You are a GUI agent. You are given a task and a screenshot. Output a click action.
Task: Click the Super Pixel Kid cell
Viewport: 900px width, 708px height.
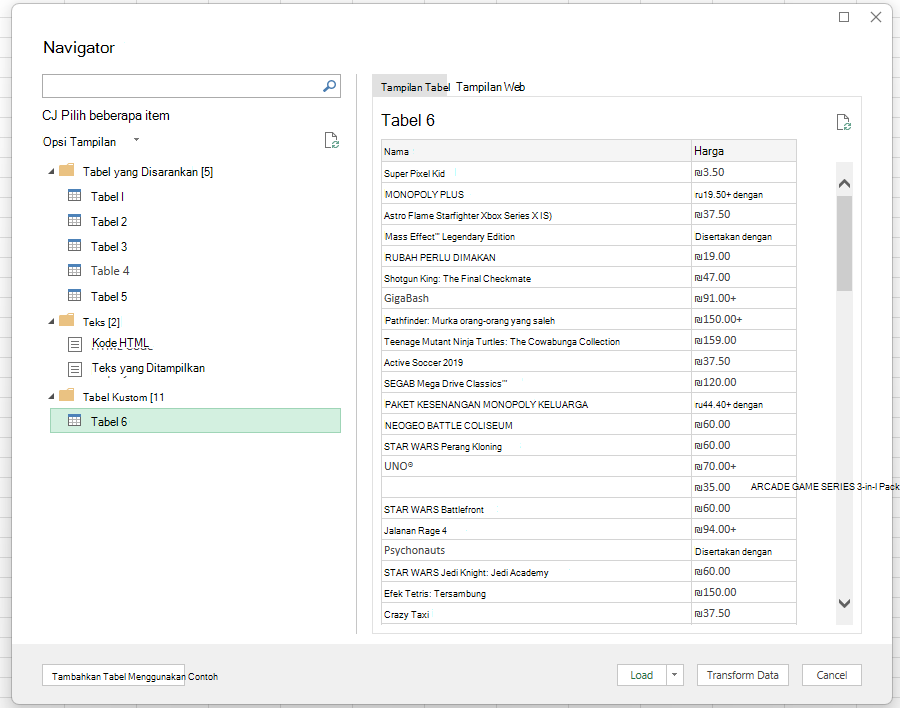(x=536, y=172)
